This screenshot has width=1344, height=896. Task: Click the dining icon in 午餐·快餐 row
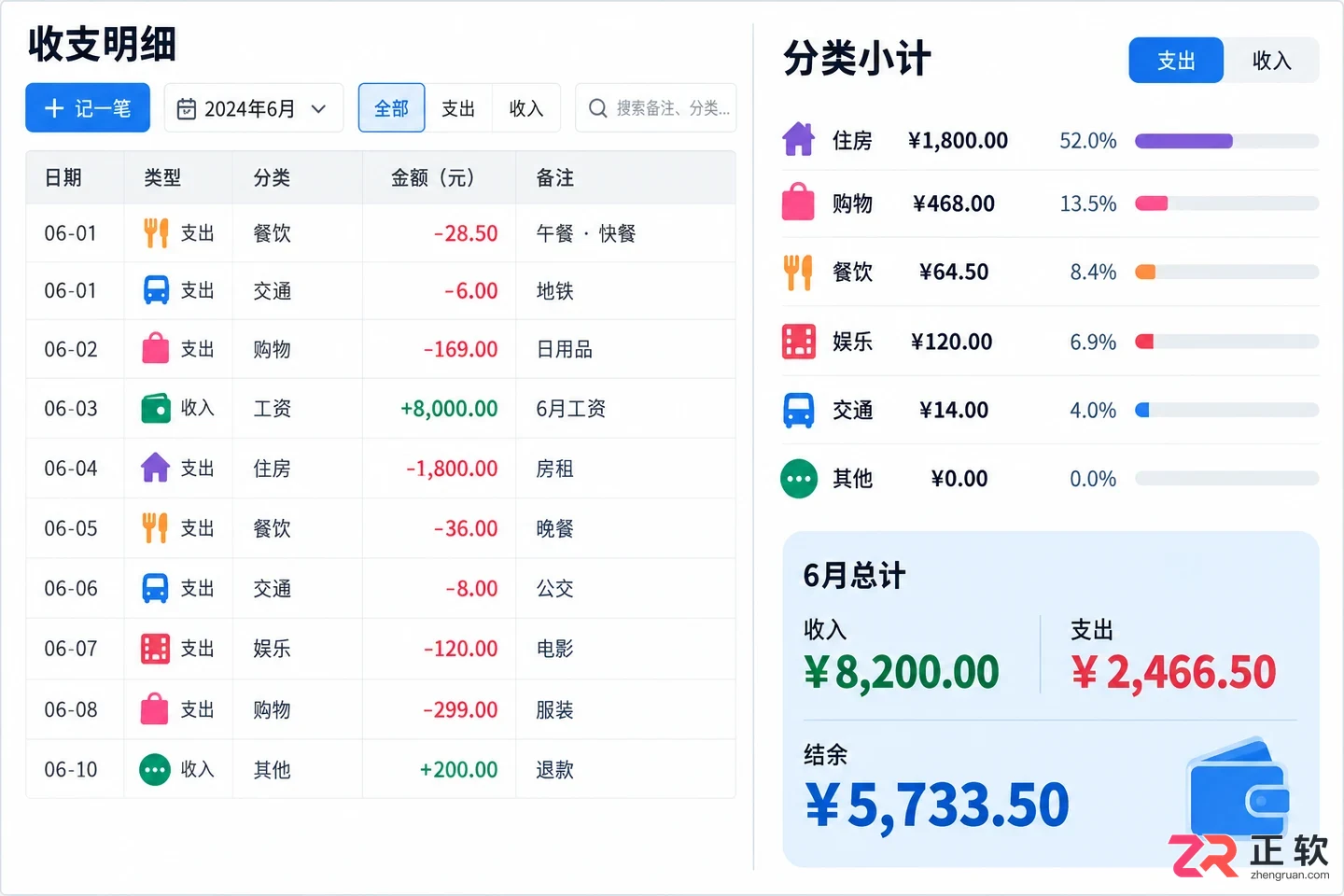156,233
